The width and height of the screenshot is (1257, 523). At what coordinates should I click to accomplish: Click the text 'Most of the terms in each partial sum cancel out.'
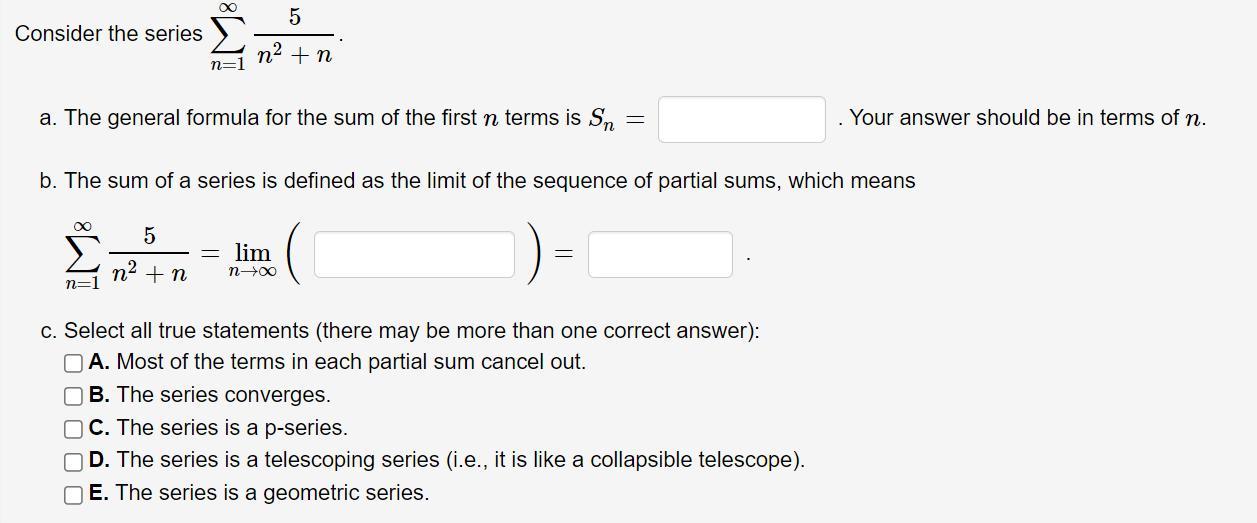351,362
